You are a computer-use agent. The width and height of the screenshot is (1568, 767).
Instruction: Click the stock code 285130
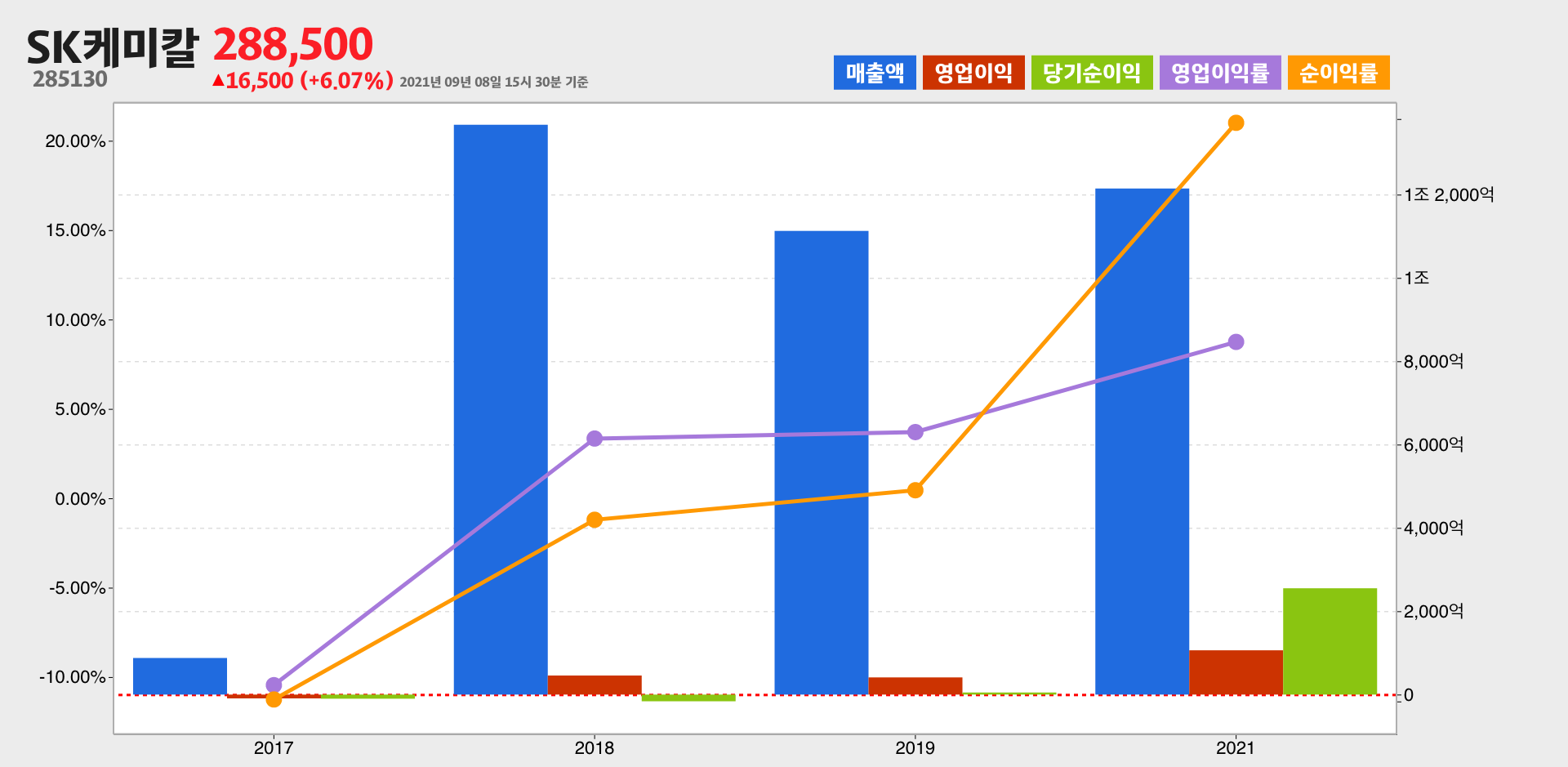pyautogui.click(x=70, y=79)
